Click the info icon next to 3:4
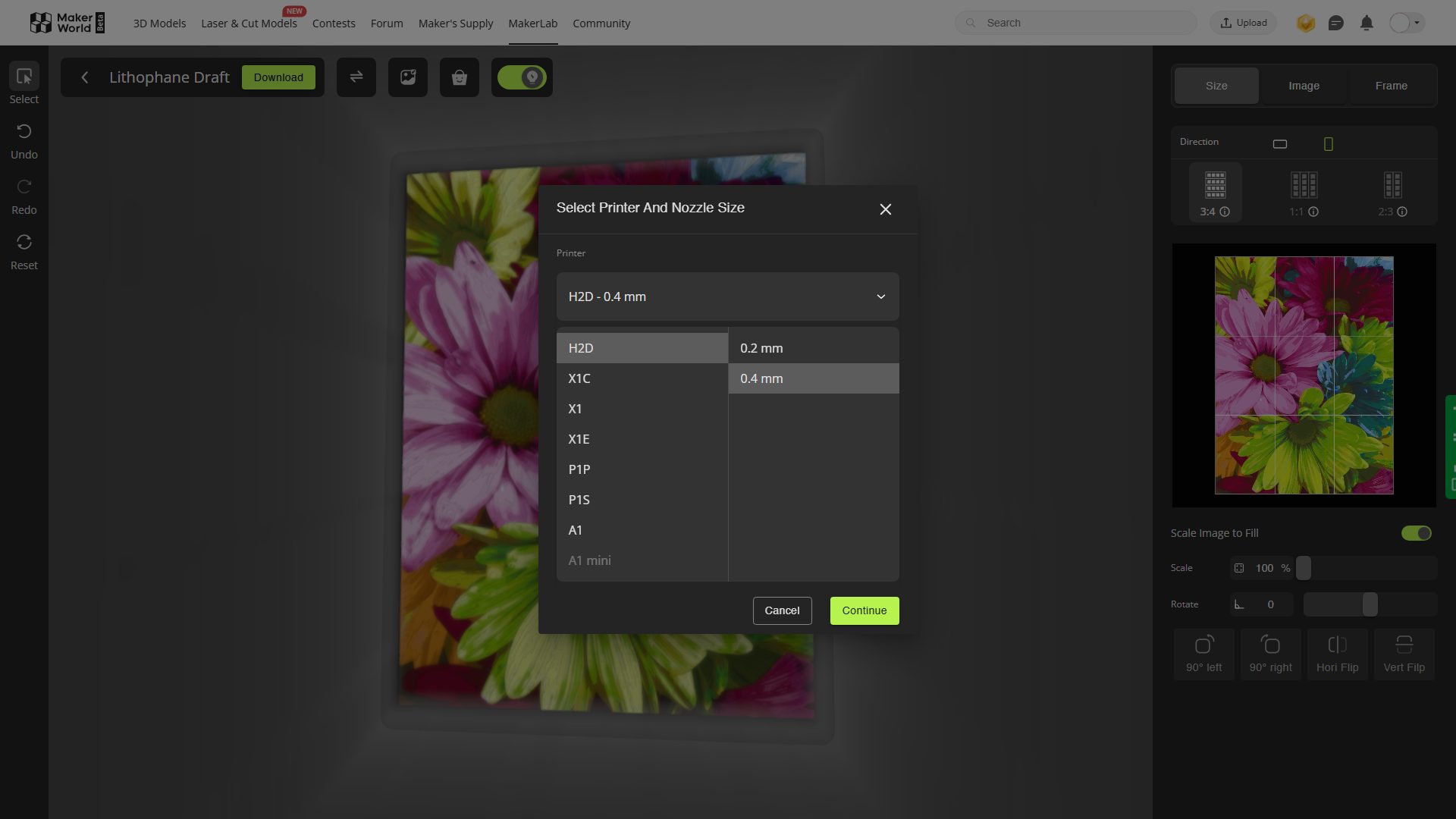 tap(1225, 212)
